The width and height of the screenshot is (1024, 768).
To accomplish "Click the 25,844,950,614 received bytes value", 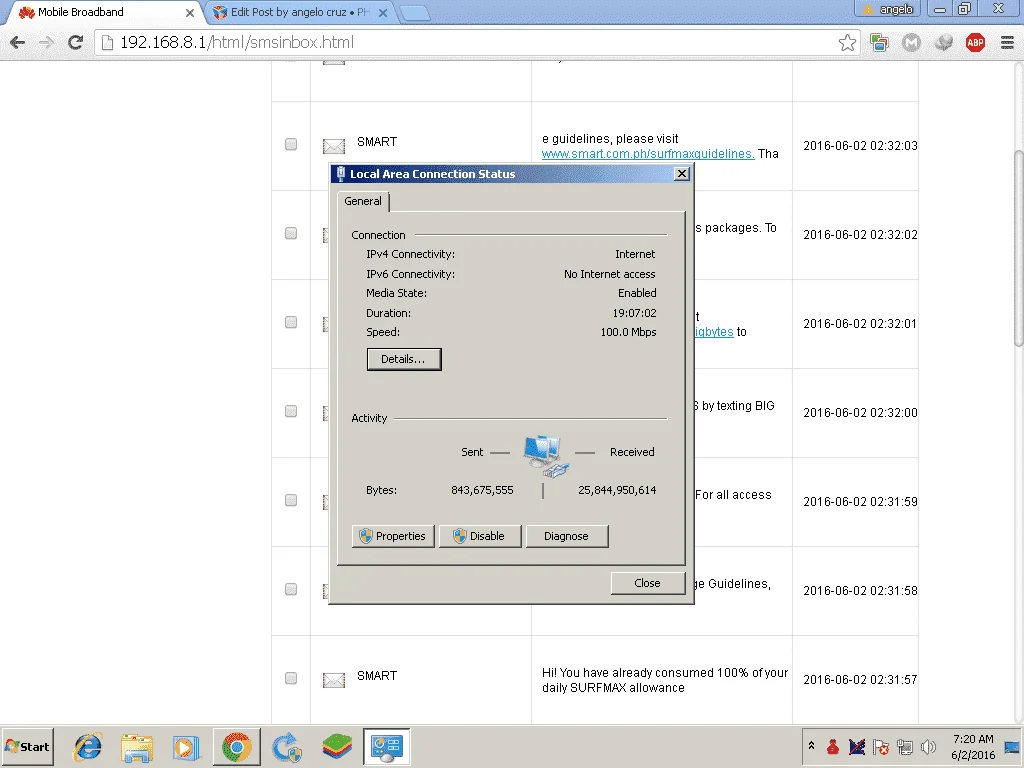I will [x=617, y=490].
